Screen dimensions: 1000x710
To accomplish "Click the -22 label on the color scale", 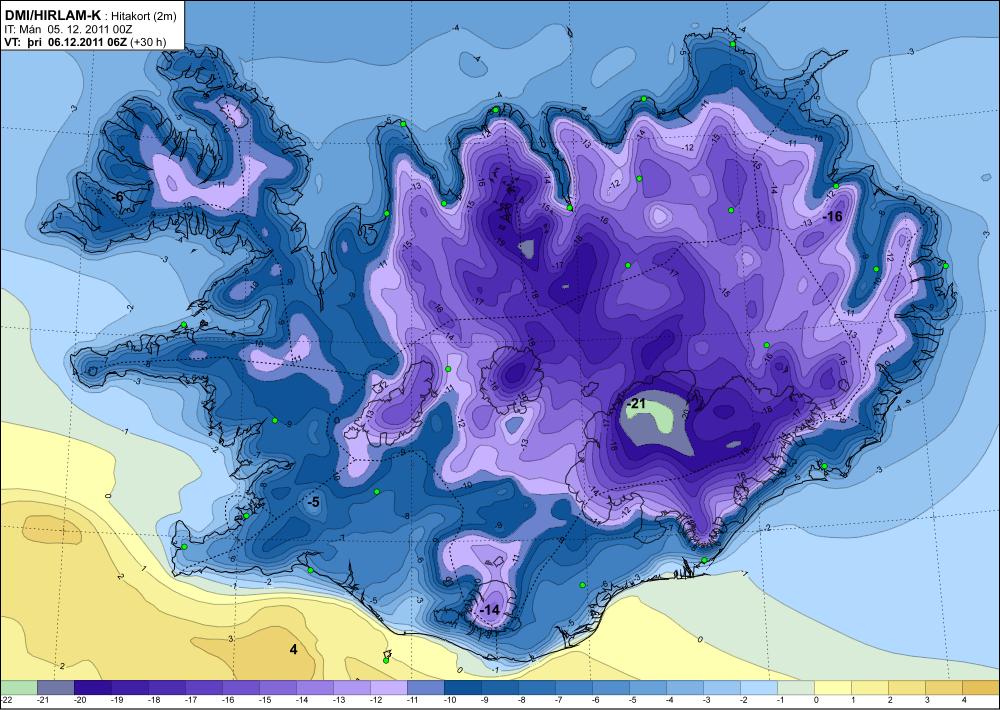I will tap(7, 700).
